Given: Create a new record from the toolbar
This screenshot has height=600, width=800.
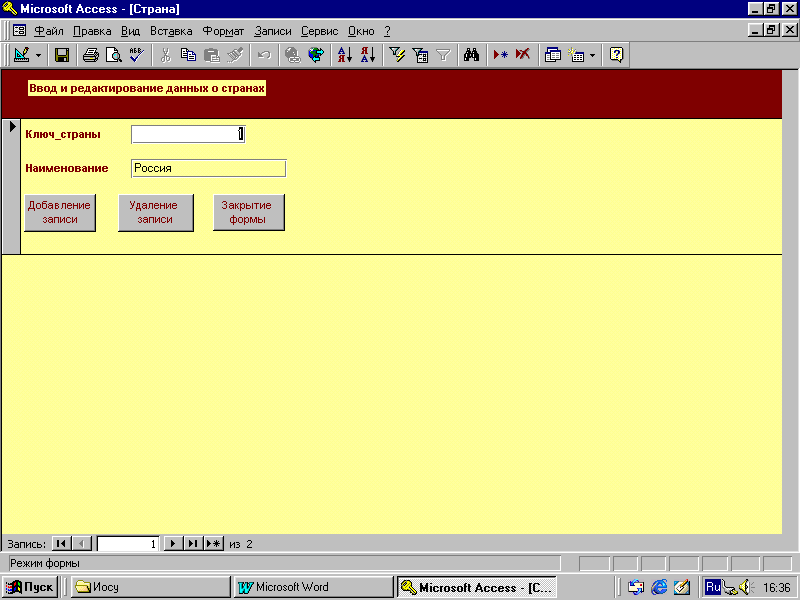Looking at the screenshot, I should pos(501,55).
